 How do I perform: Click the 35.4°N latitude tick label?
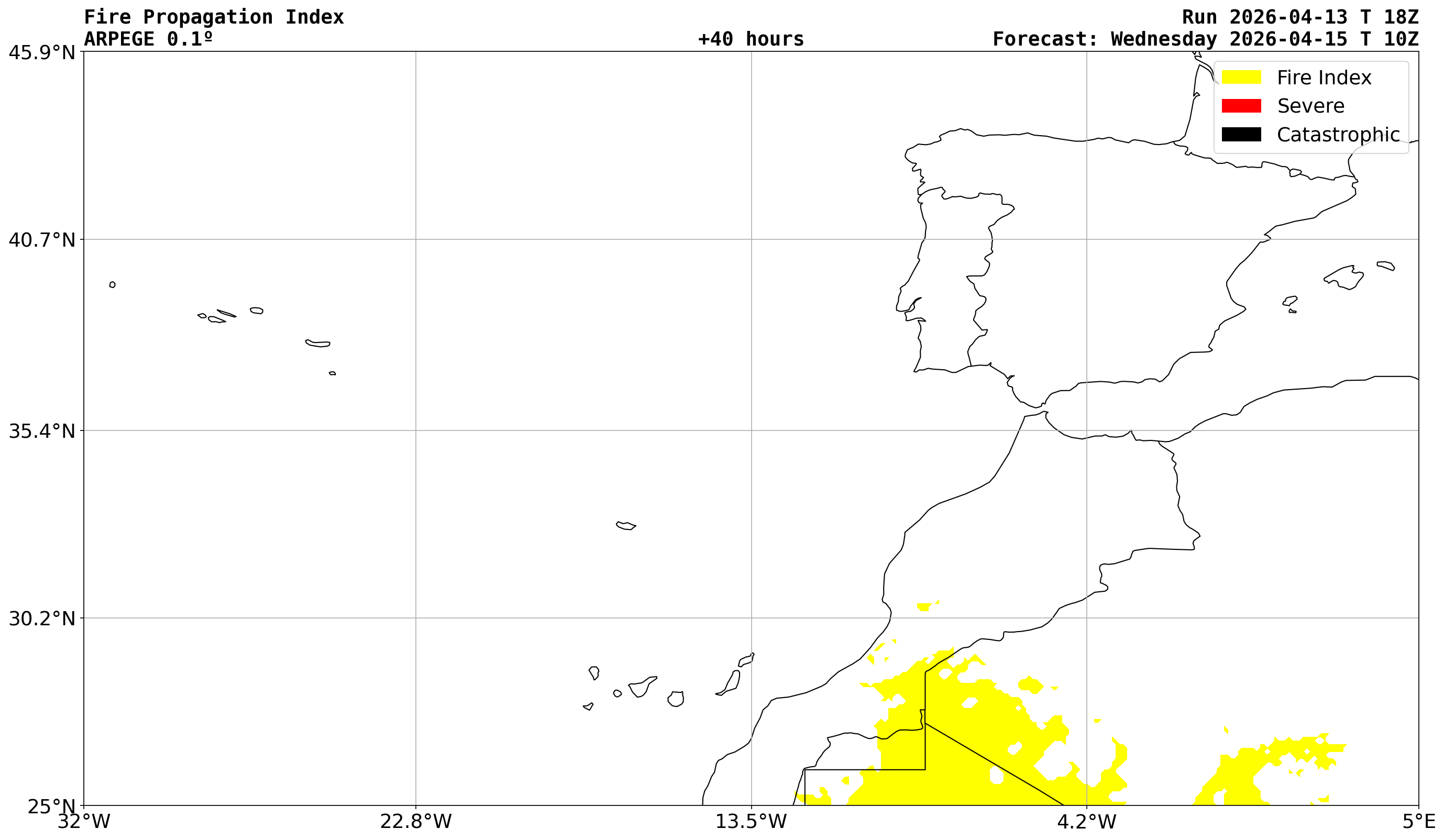pos(42,432)
